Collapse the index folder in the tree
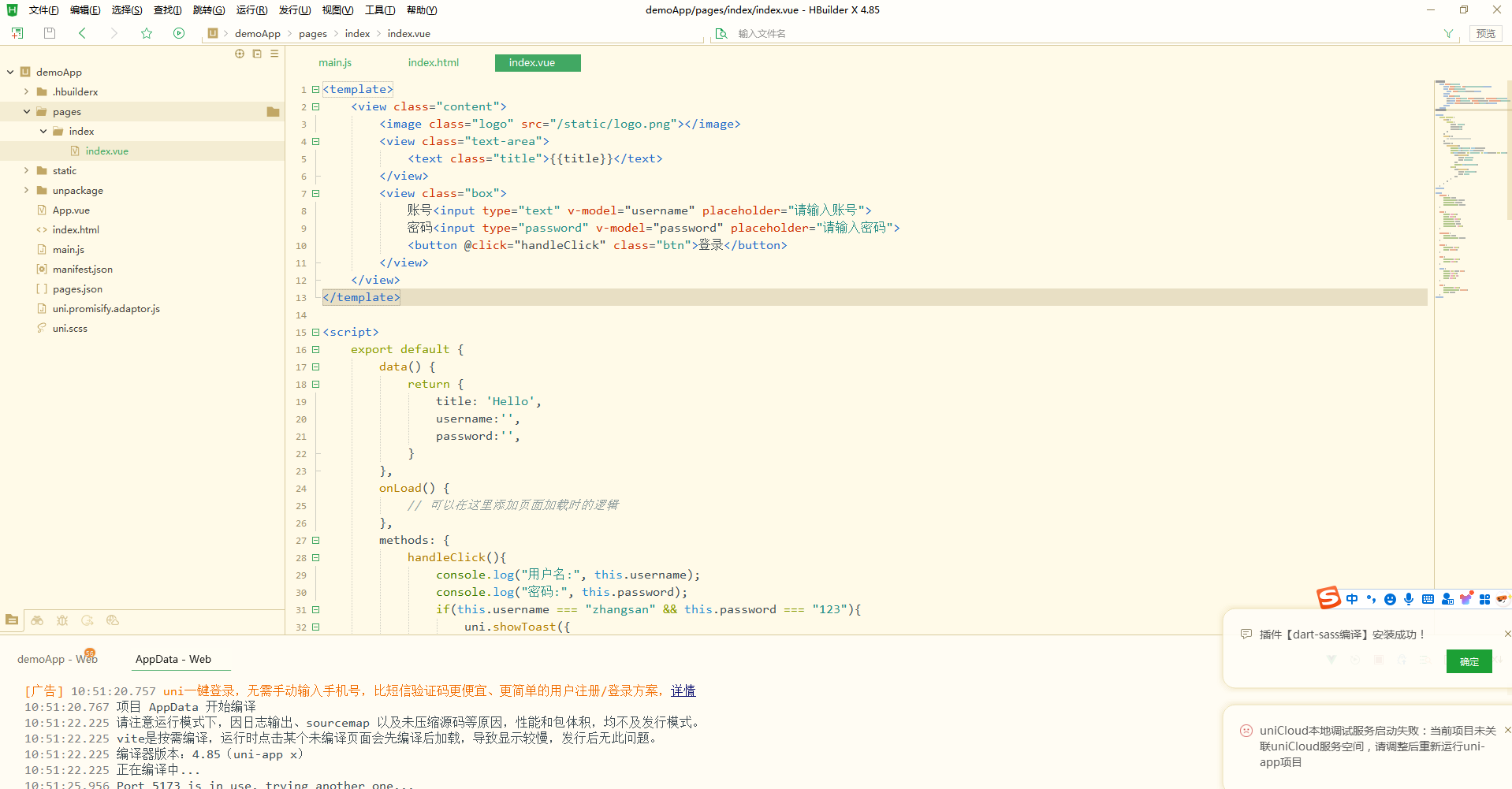 (43, 131)
